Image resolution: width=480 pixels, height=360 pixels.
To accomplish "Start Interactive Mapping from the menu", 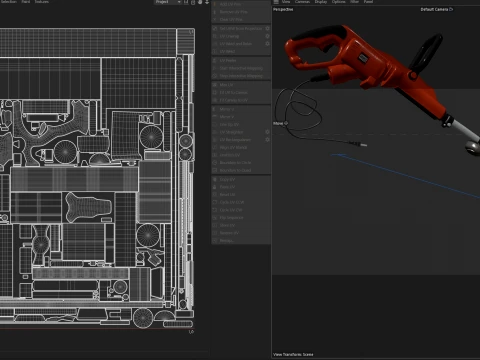I will (x=241, y=68).
